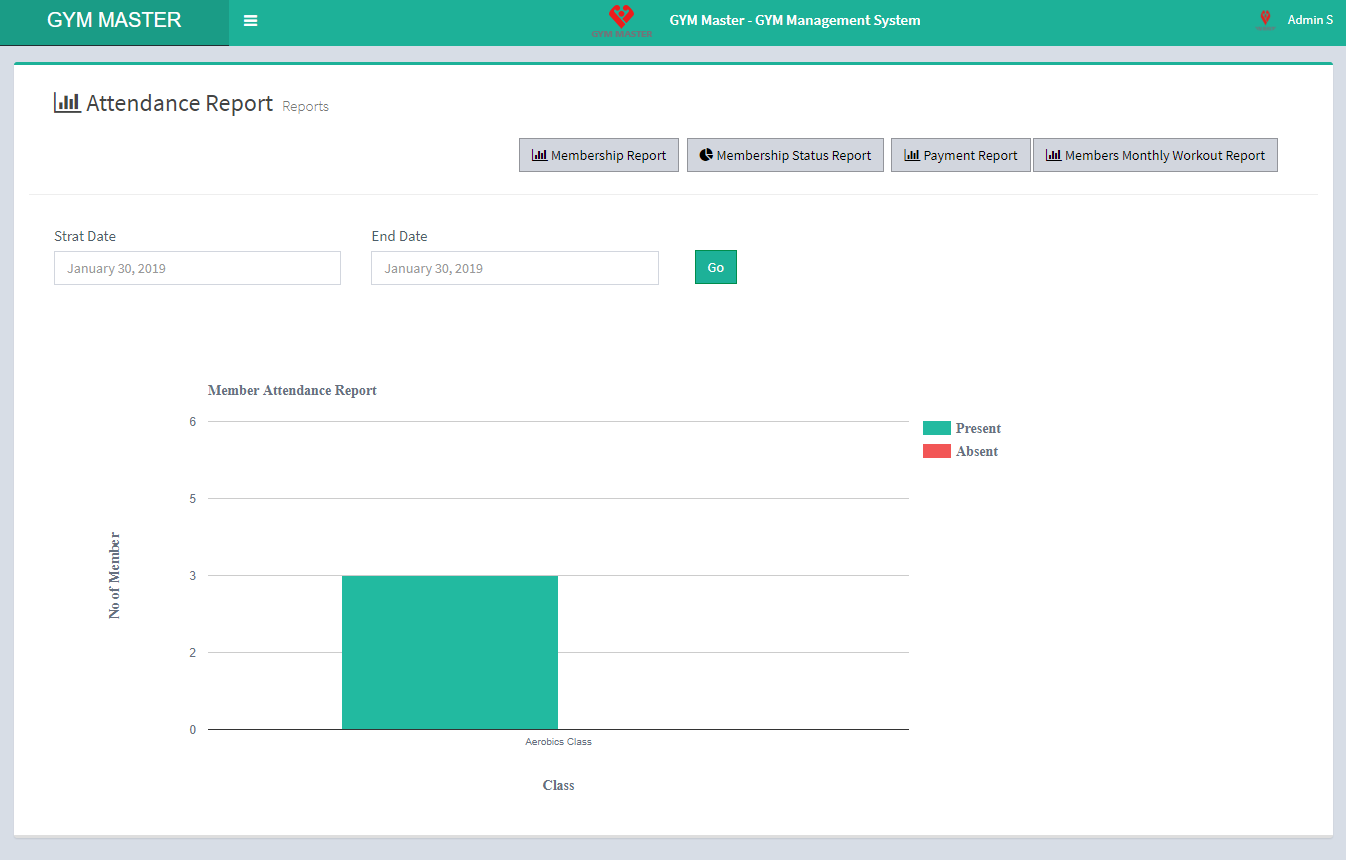Click the Monthly Workout Report chart icon

[1053, 155]
